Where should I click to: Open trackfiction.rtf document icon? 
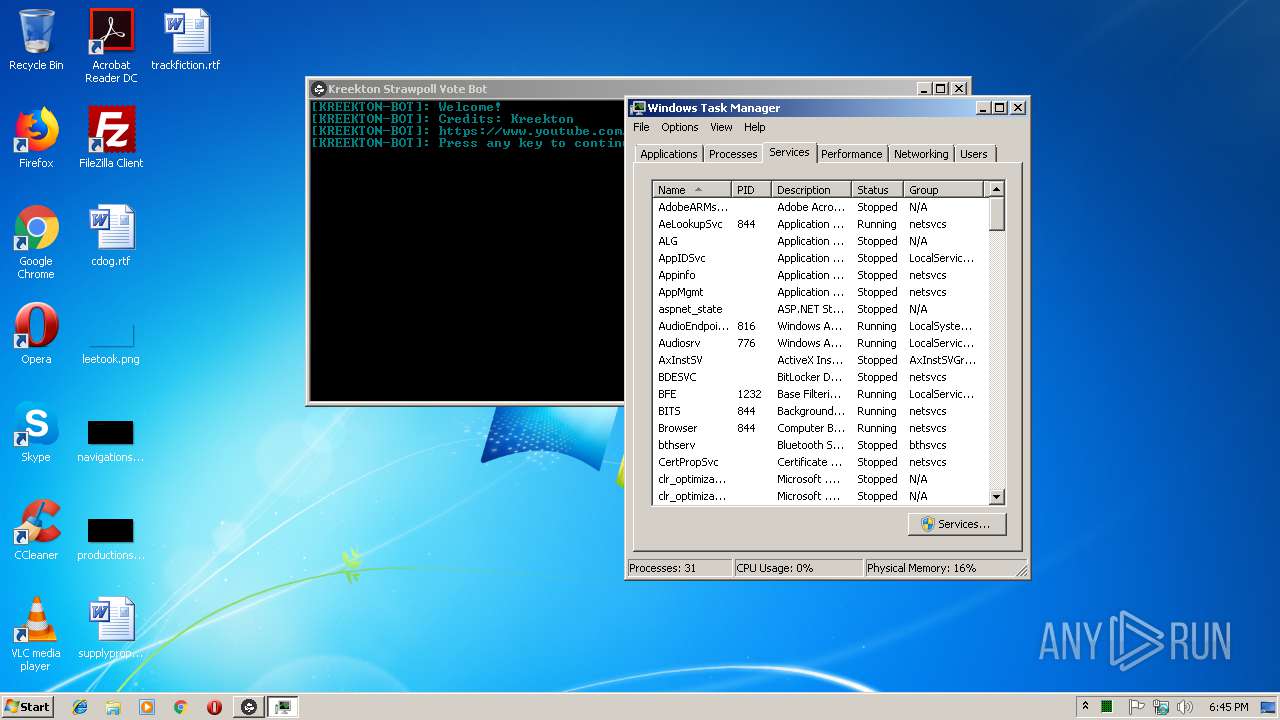[x=186, y=40]
